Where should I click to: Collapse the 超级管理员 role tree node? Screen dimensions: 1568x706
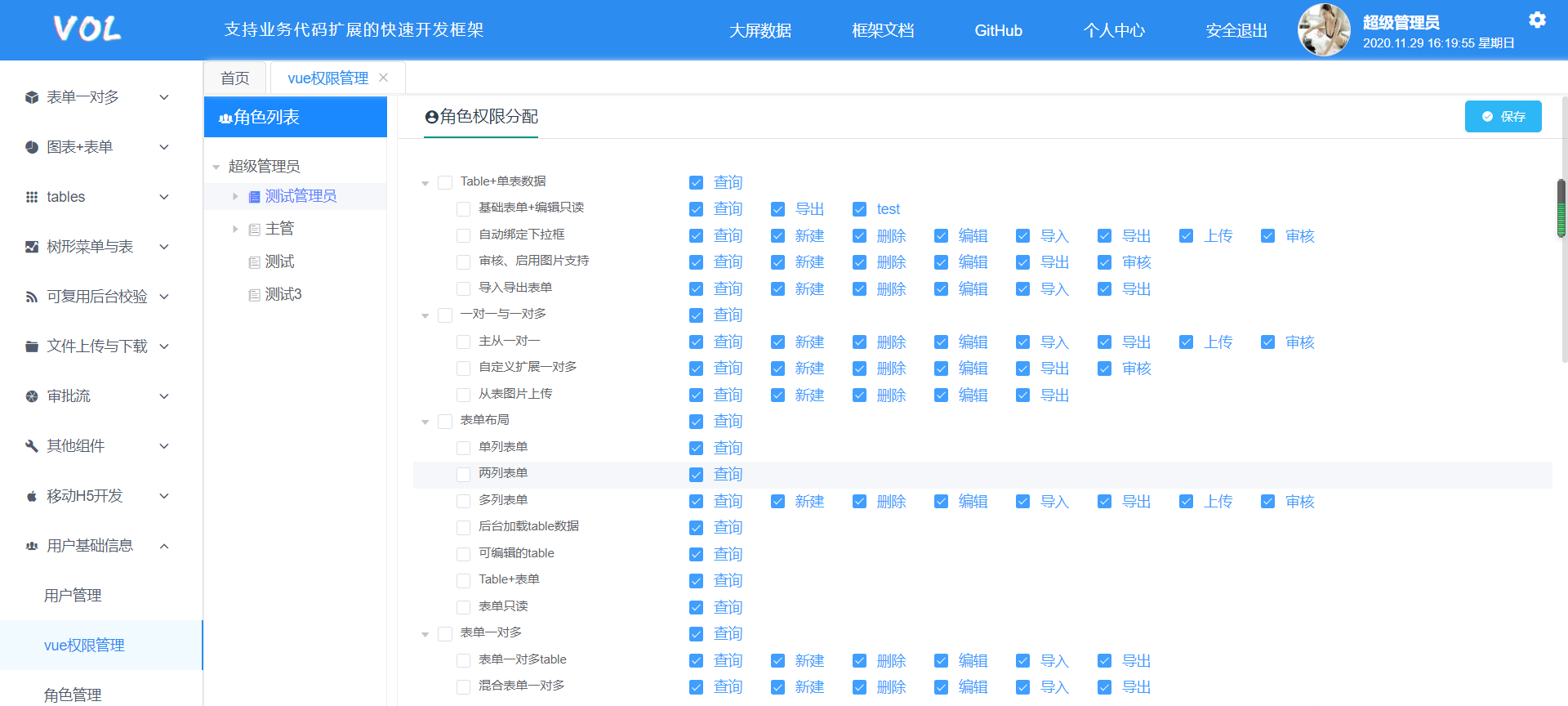(216, 167)
